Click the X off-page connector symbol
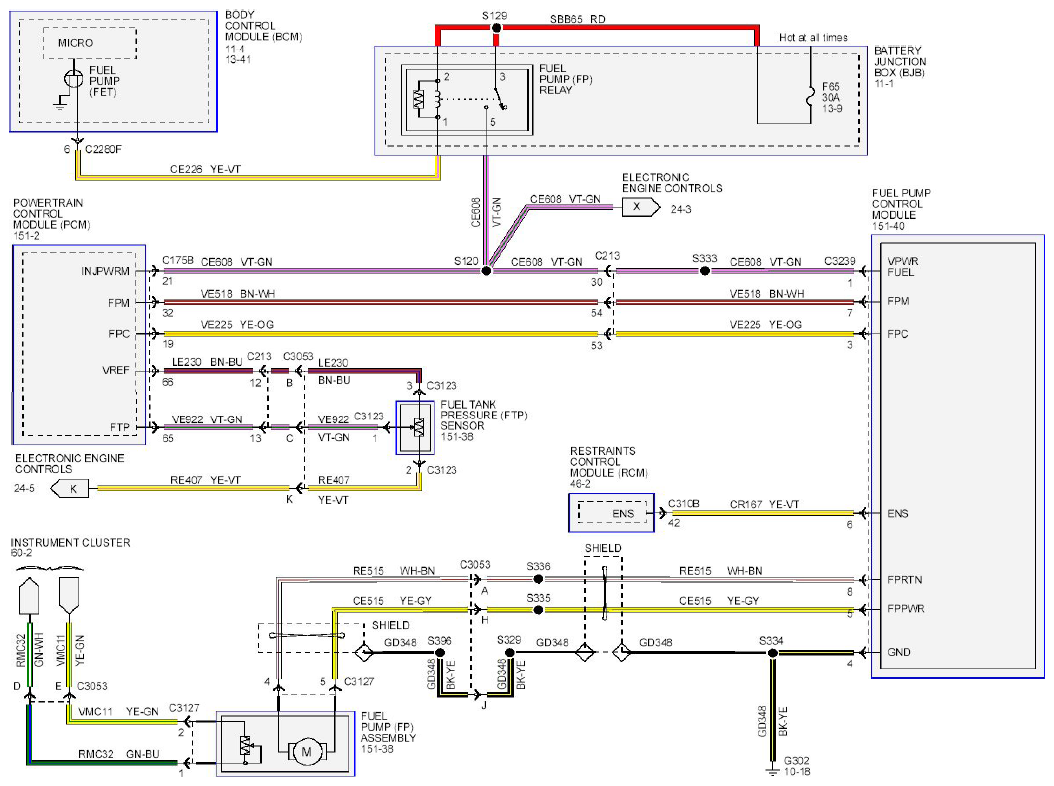 [641, 207]
